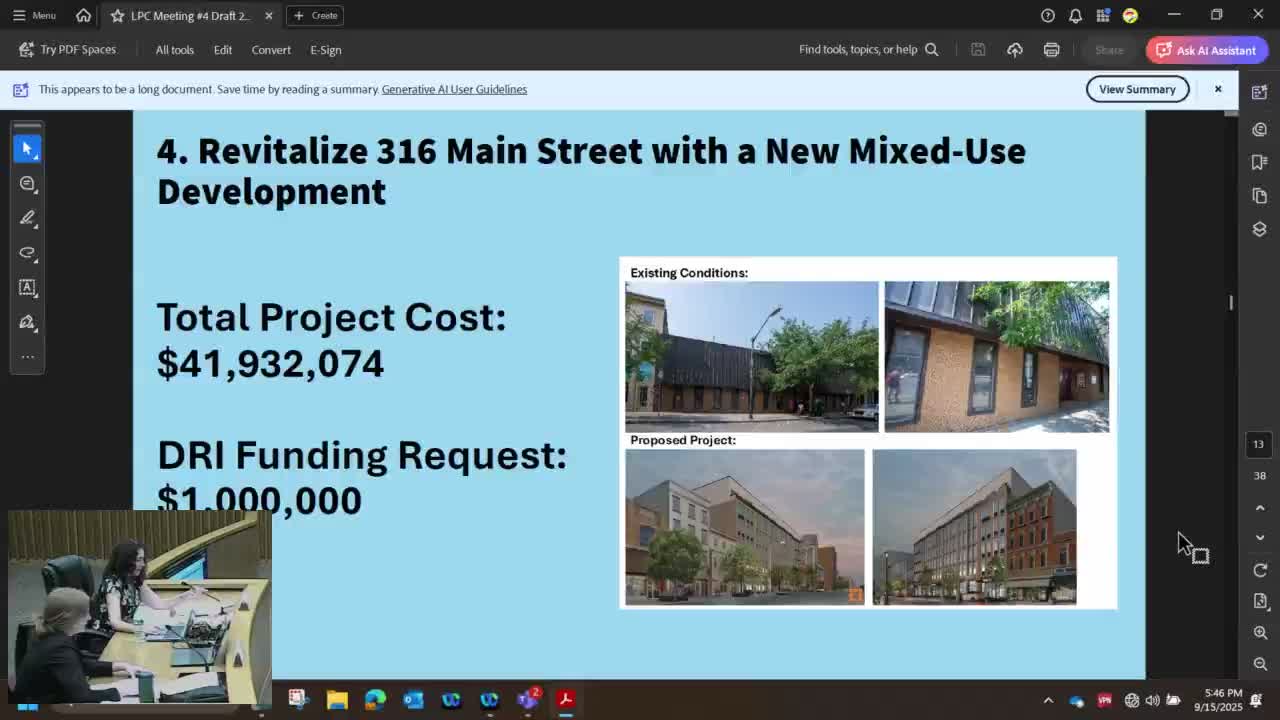Open the Convert menu
The height and width of the screenshot is (720, 1280).
[x=271, y=50]
